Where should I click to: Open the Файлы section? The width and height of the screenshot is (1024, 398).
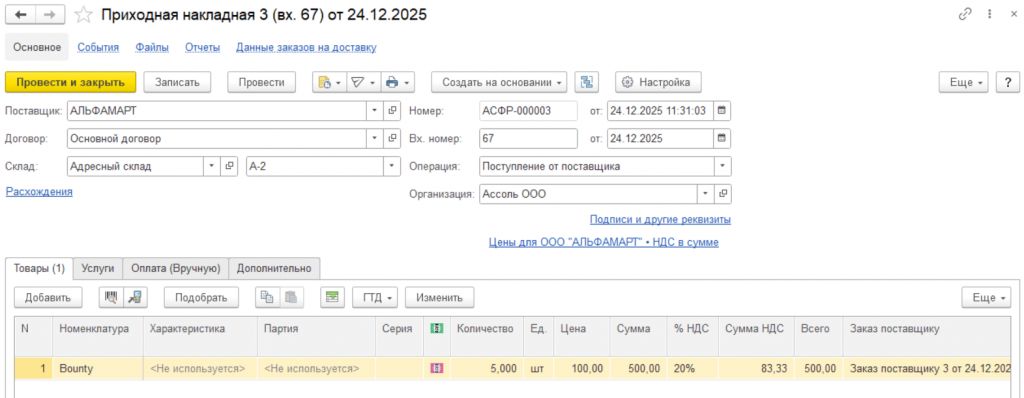(x=152, y=47)
